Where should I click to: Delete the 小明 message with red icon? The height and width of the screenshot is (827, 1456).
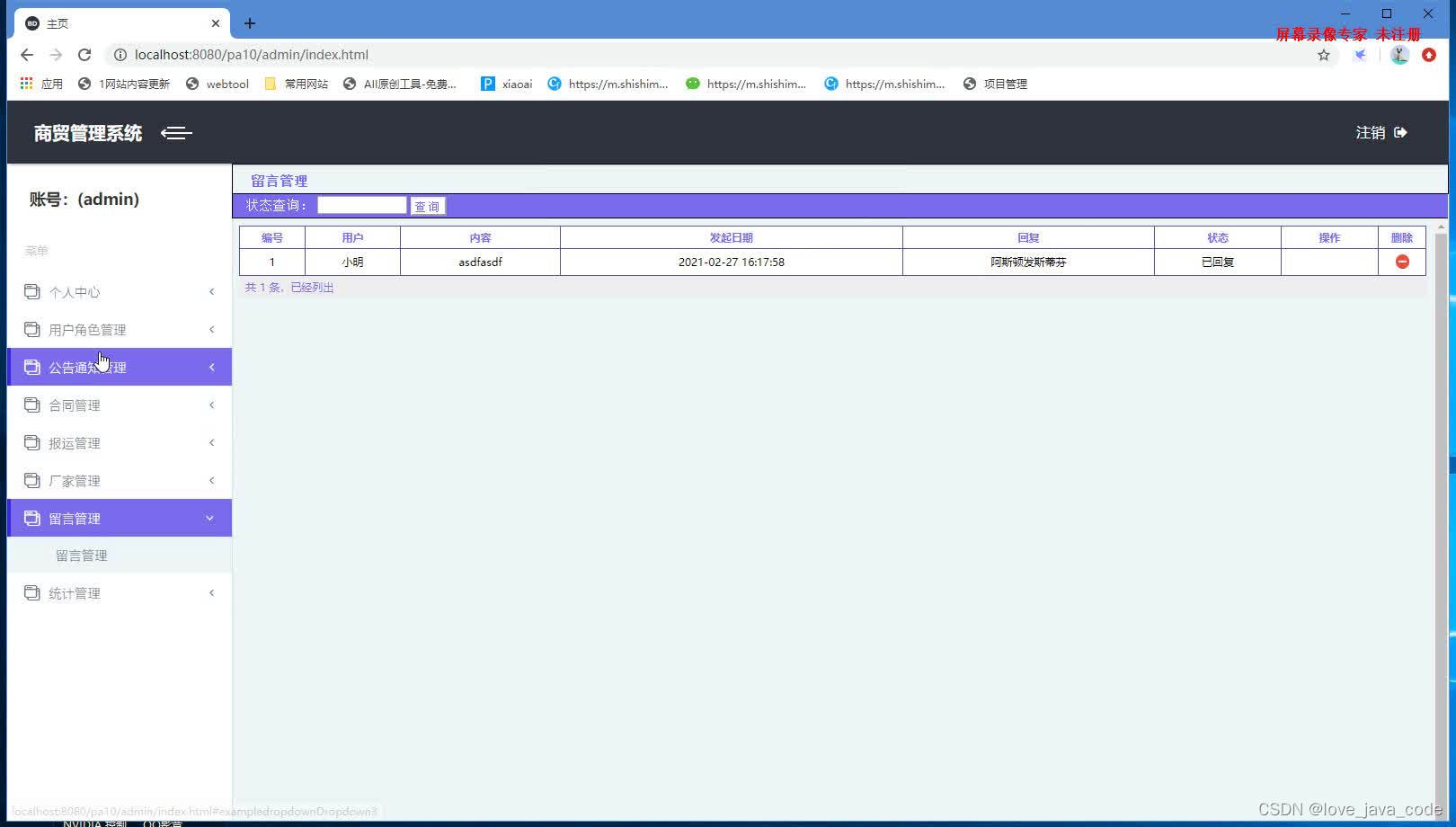coord(1402,262)
